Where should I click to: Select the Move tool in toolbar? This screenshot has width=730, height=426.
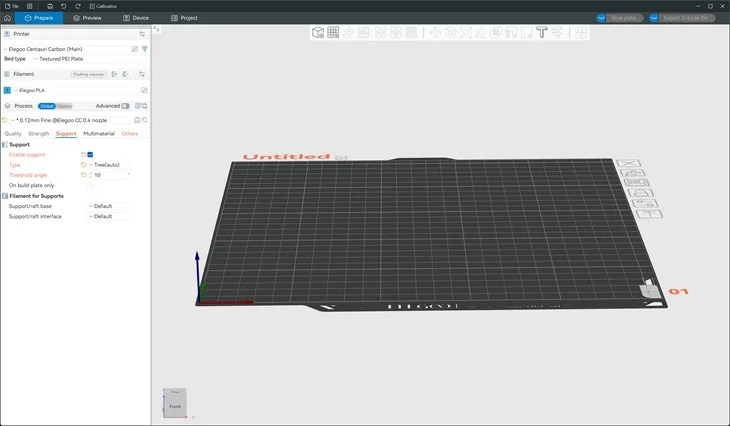pos(435,32)
